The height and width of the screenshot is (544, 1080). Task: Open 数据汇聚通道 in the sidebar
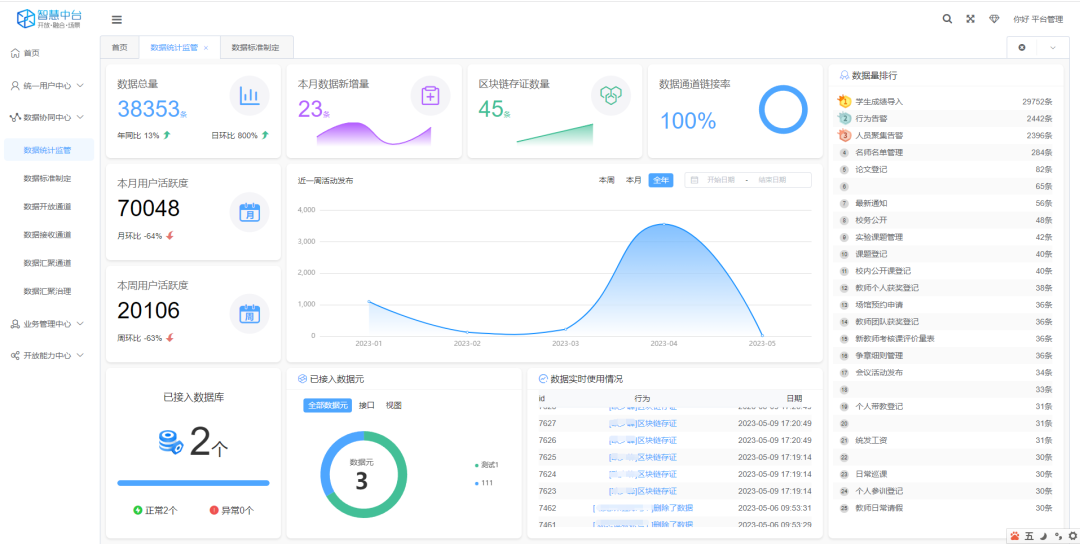(x=48, y=263)
